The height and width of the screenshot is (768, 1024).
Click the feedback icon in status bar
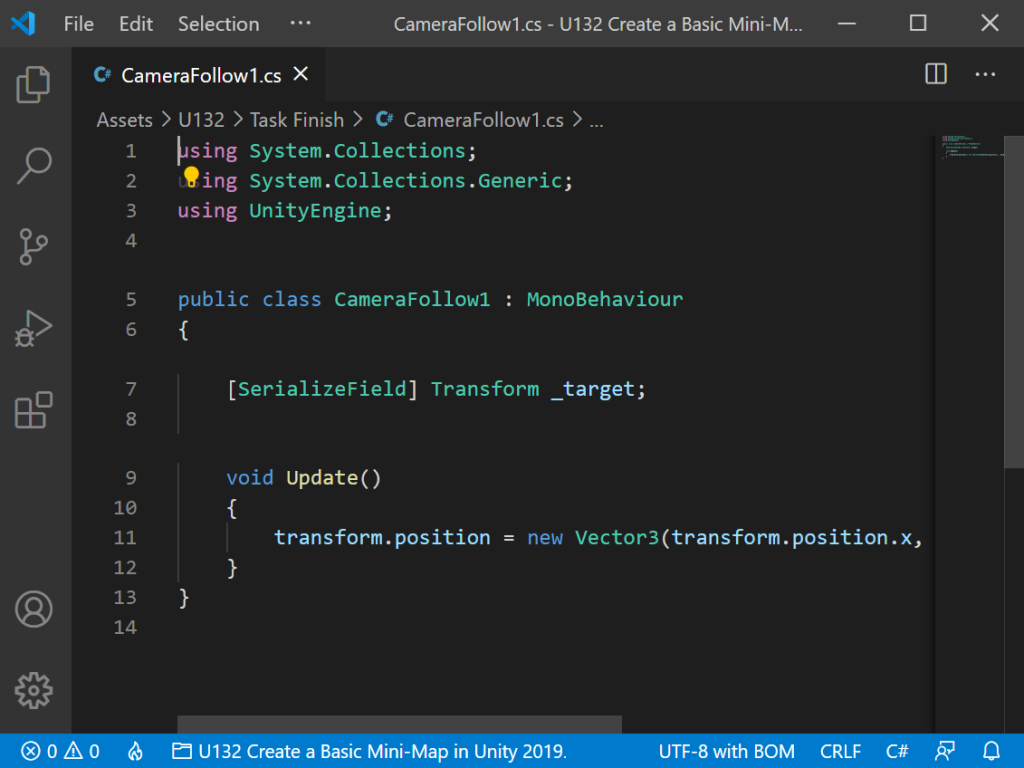point(944,751)
